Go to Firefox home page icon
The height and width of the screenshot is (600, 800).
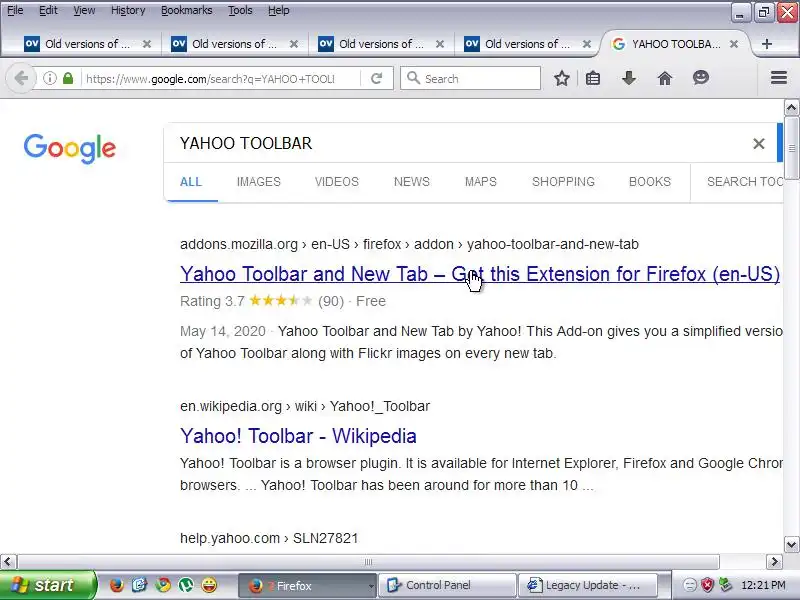coord(665,79)
